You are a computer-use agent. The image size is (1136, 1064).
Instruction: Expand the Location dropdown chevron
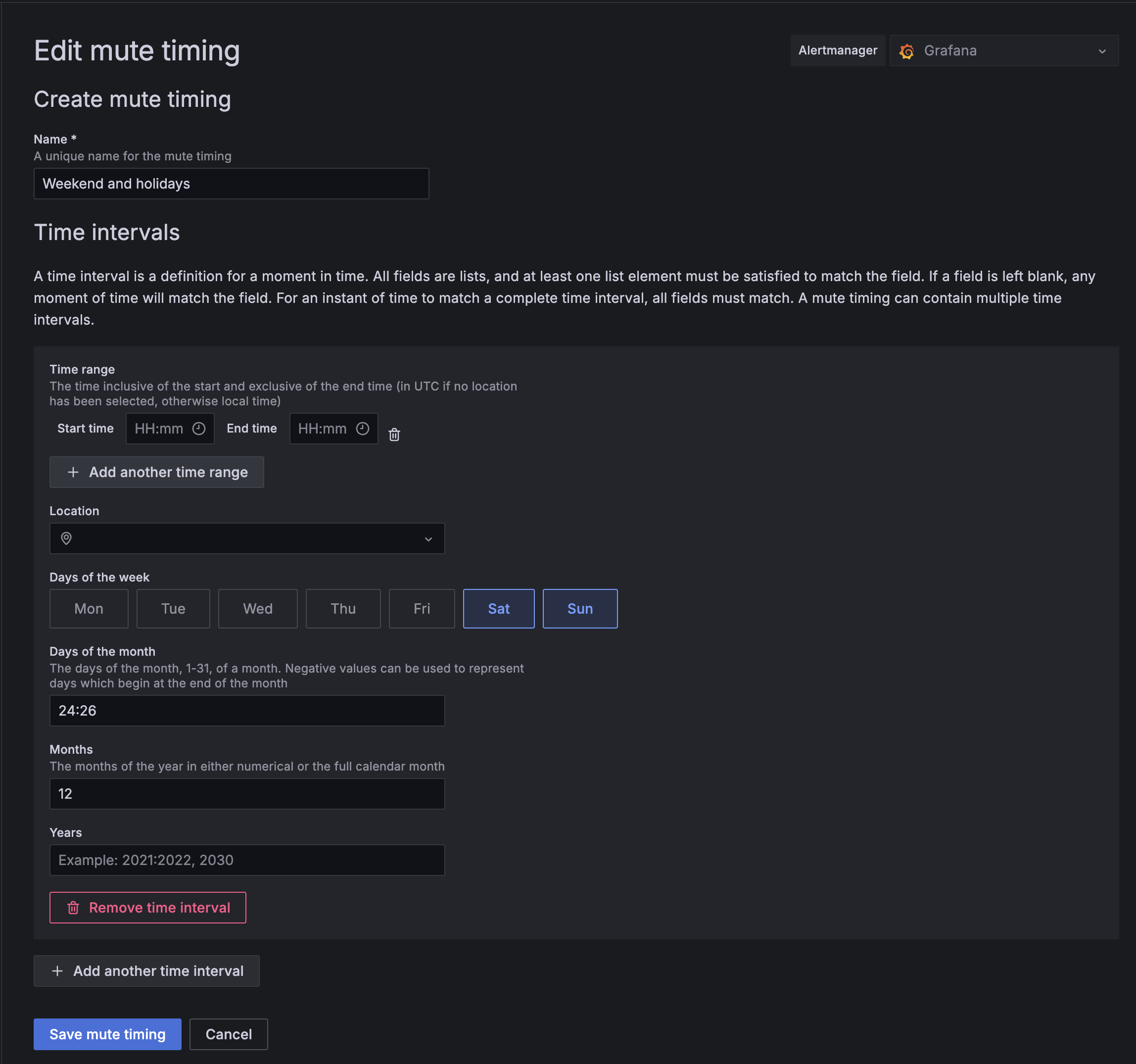428,539
